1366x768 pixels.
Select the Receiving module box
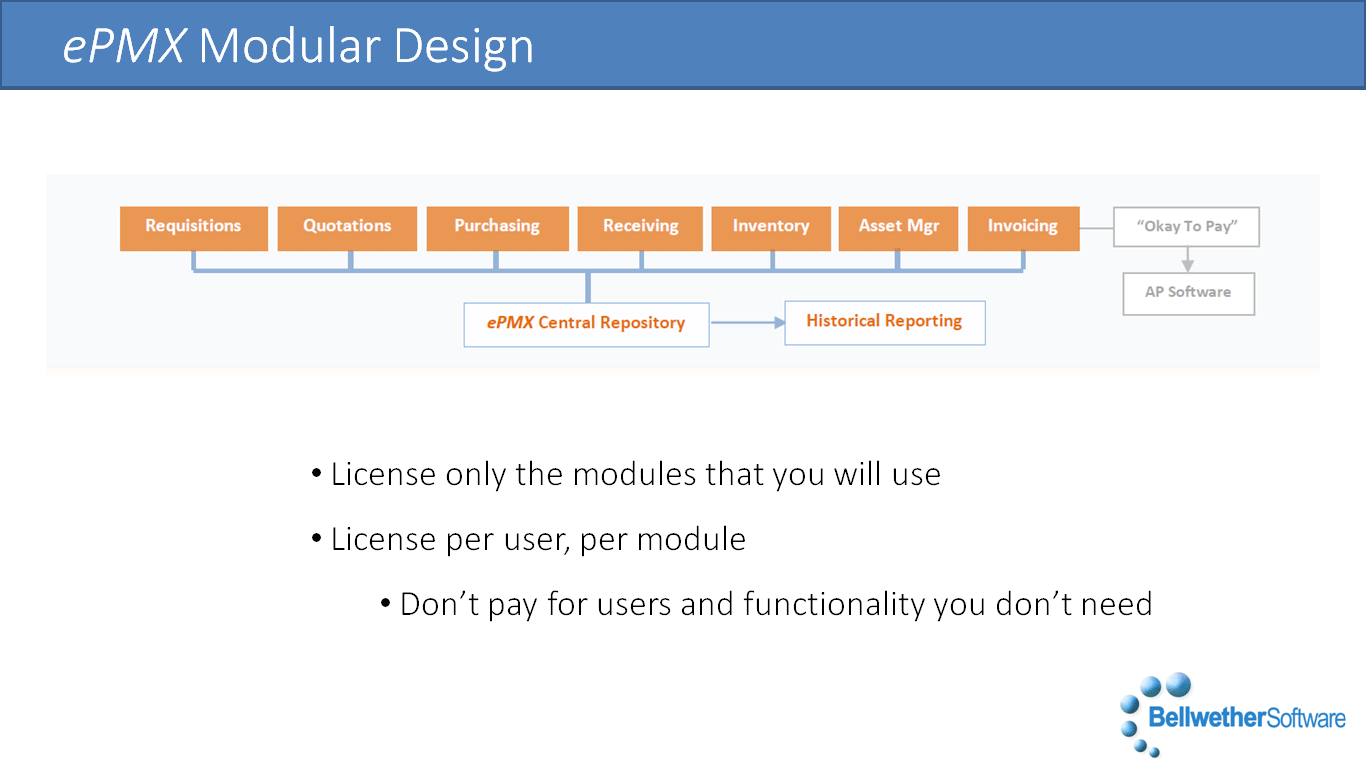click(x=640, y=228)
